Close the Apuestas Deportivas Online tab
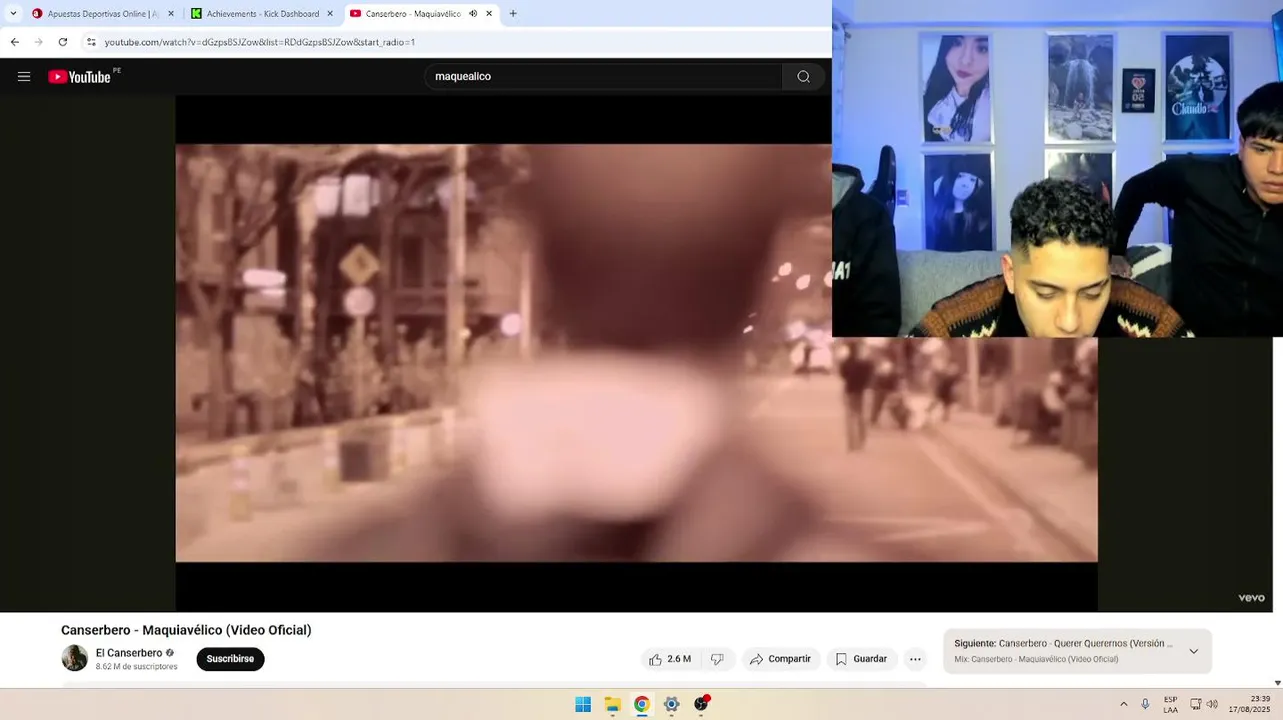Viewport: 1283px width, 720px height. coord(171,14)
